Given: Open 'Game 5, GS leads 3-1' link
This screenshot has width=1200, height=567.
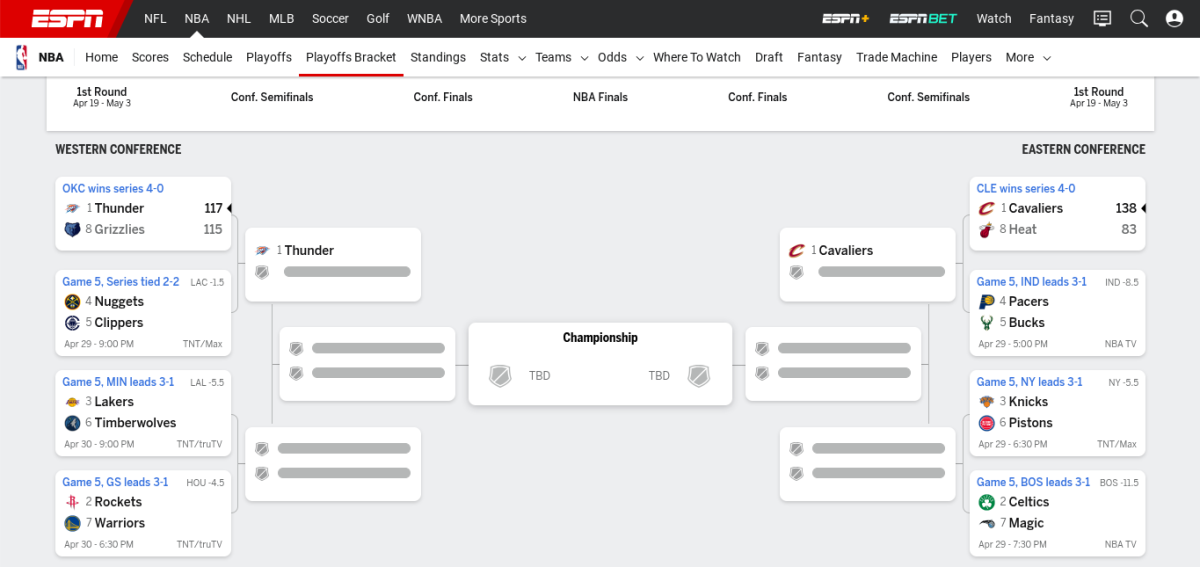Looking at the screenshot, I should point(115,482).
